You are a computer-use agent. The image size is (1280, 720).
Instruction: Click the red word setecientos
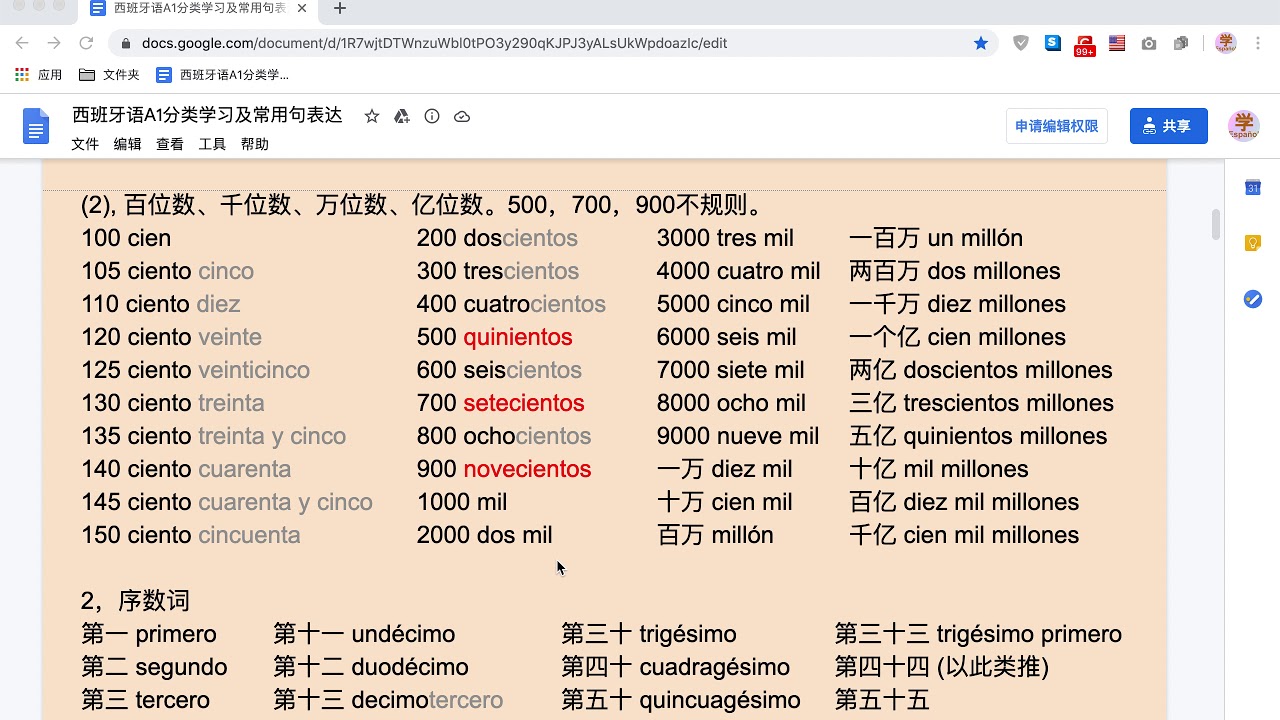coord(524,403)
